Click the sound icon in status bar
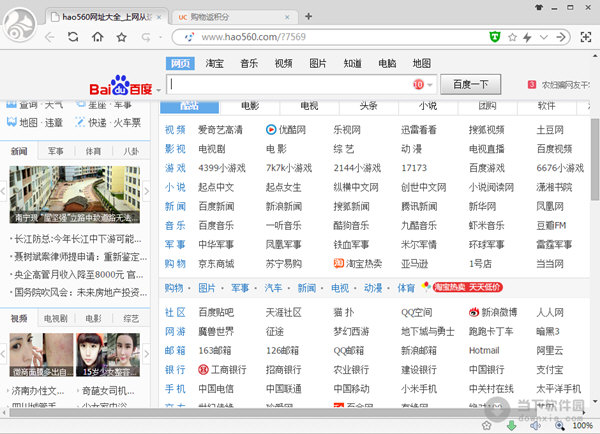 [x=535, y=425]
